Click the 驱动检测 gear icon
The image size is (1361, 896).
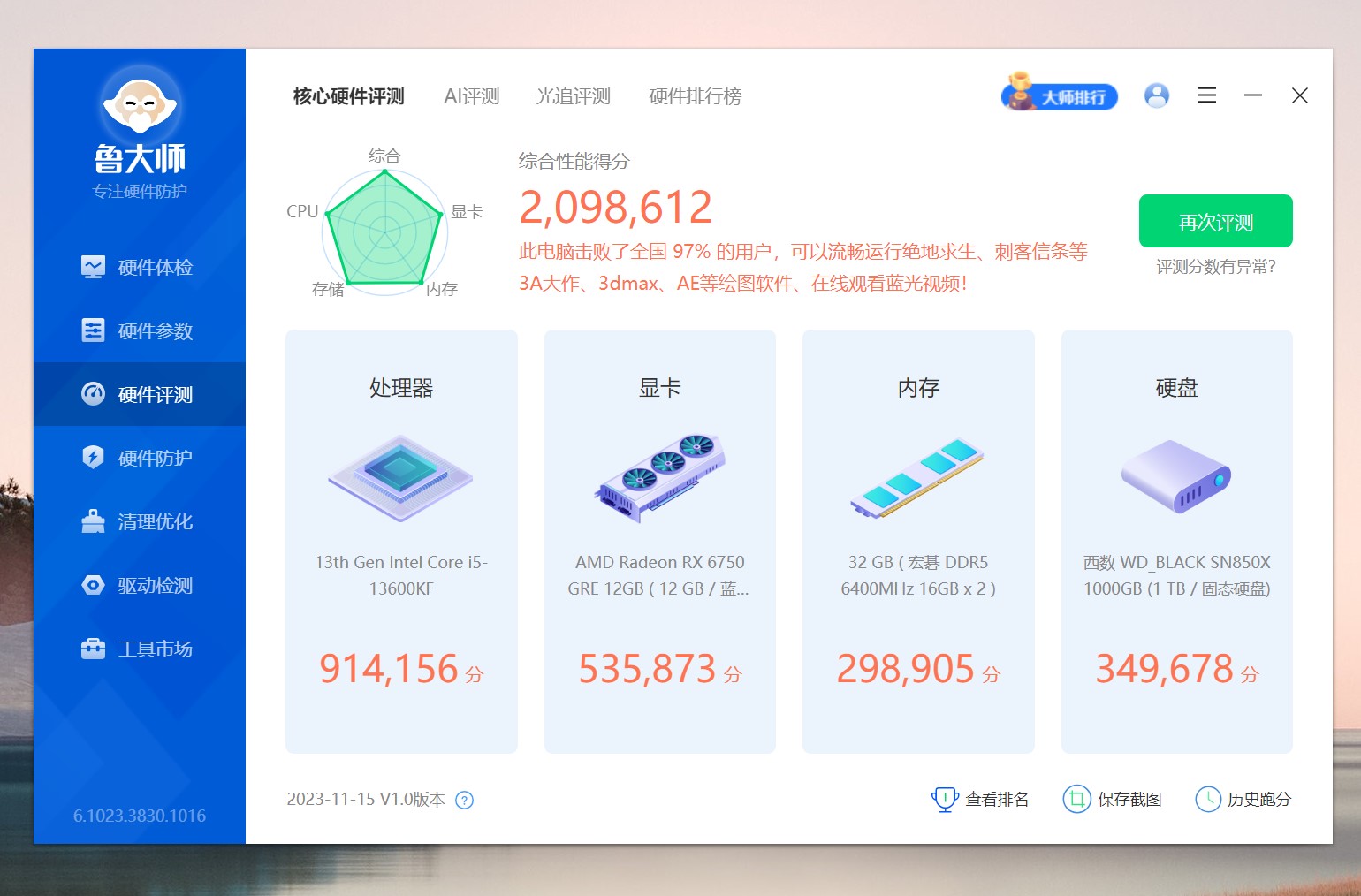pyautogui.click(x=93, y=585)
